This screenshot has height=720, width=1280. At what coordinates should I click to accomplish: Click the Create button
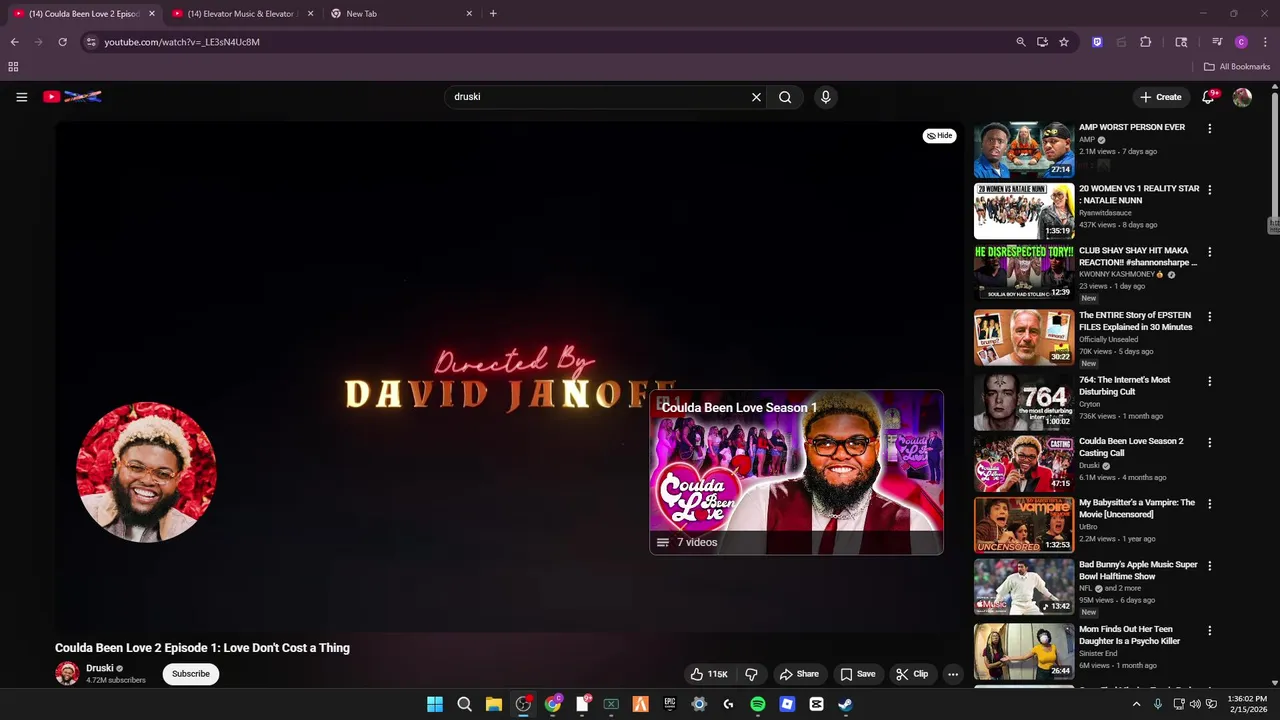click(1161, 97)
